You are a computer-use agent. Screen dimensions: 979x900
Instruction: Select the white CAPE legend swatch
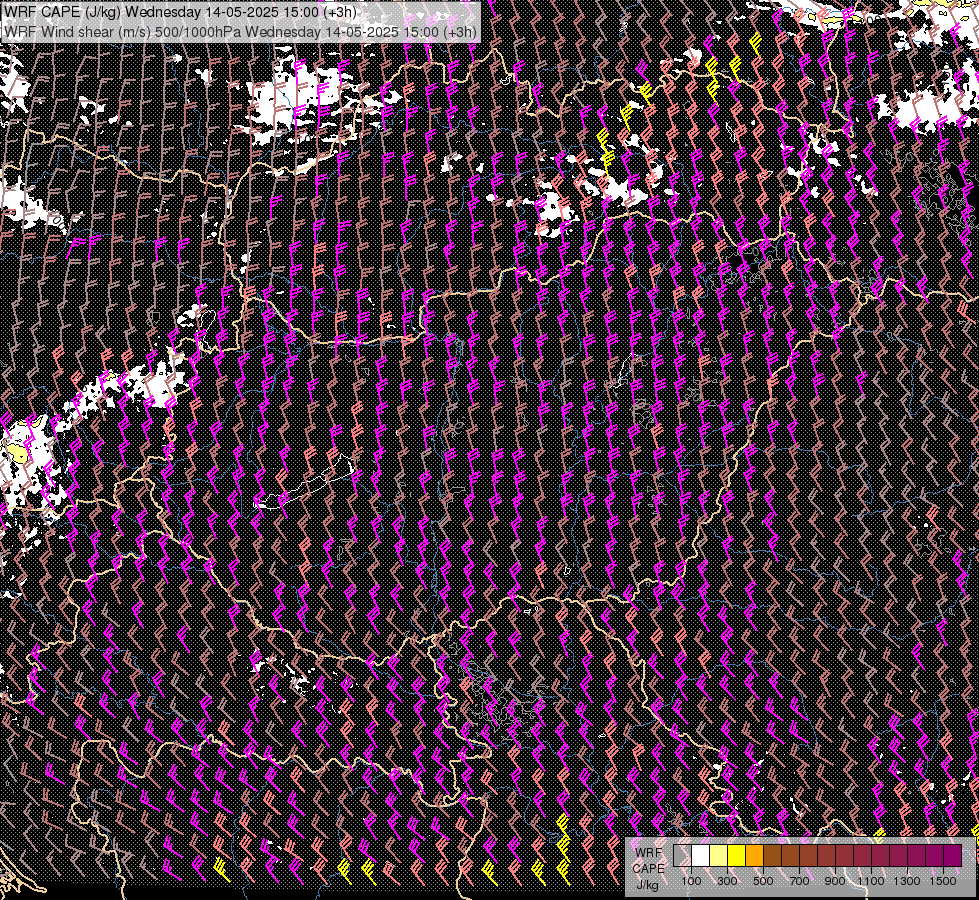701,856
